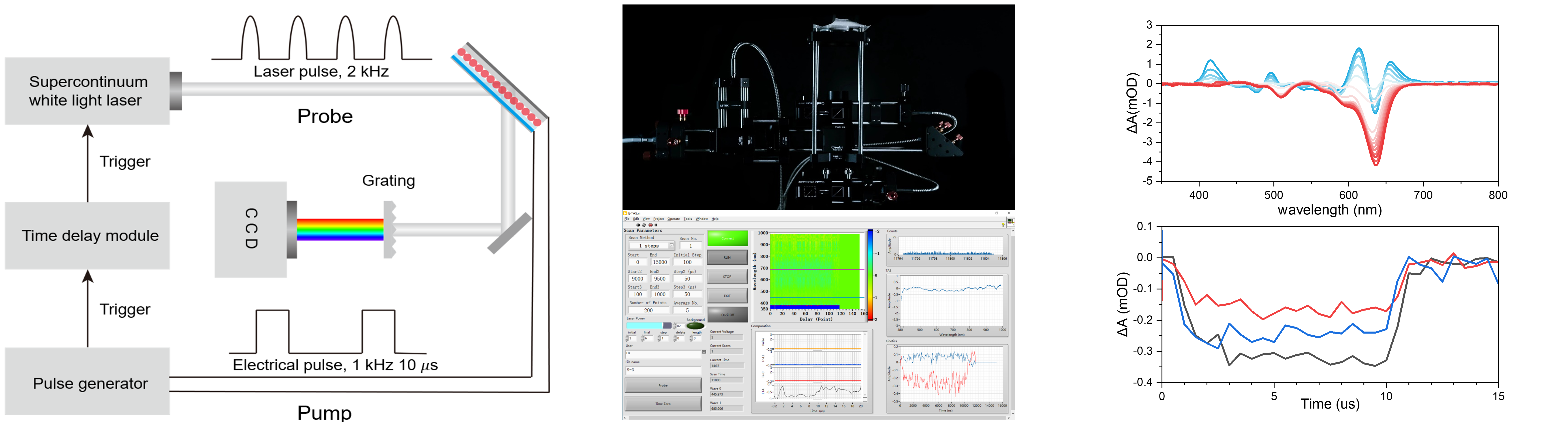The height and width of the screenshot is (422, 1568).
Task: Open the User field dropdown arrow
Action: tap(704, 352)
